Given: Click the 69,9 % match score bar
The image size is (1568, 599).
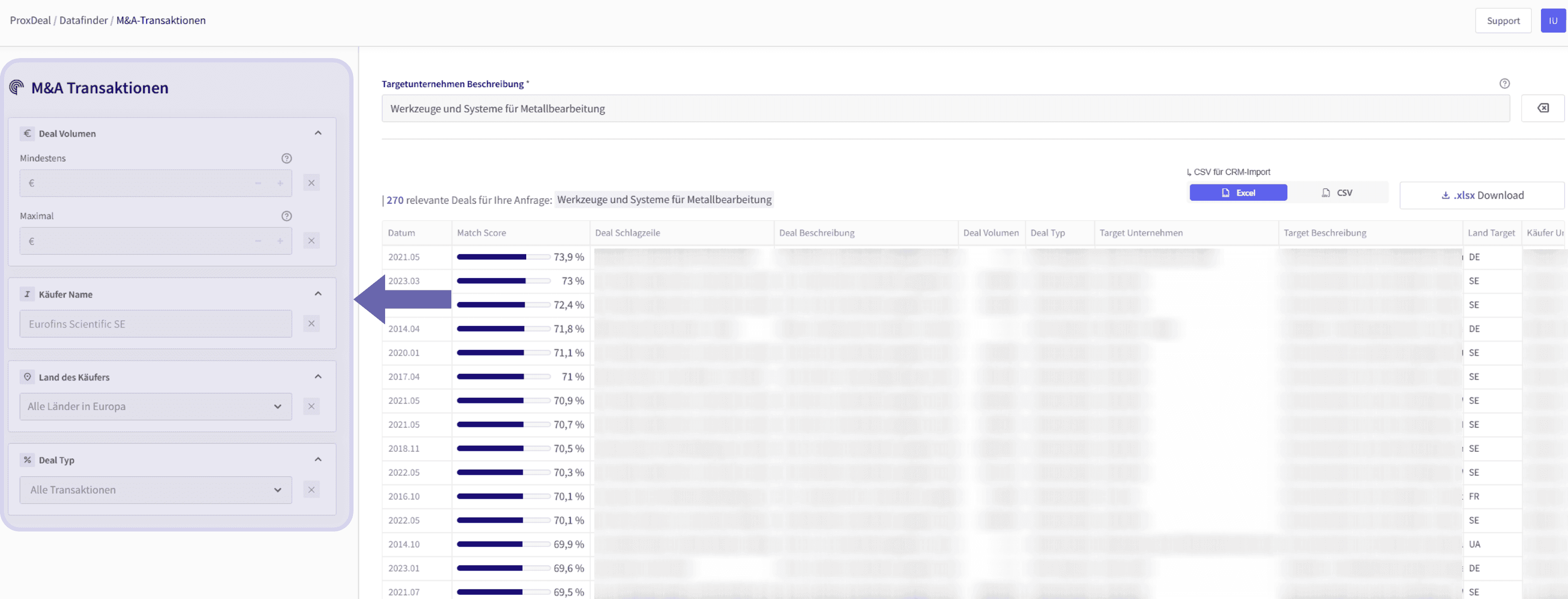Looking at the screenshot, I should coord(503,544).
